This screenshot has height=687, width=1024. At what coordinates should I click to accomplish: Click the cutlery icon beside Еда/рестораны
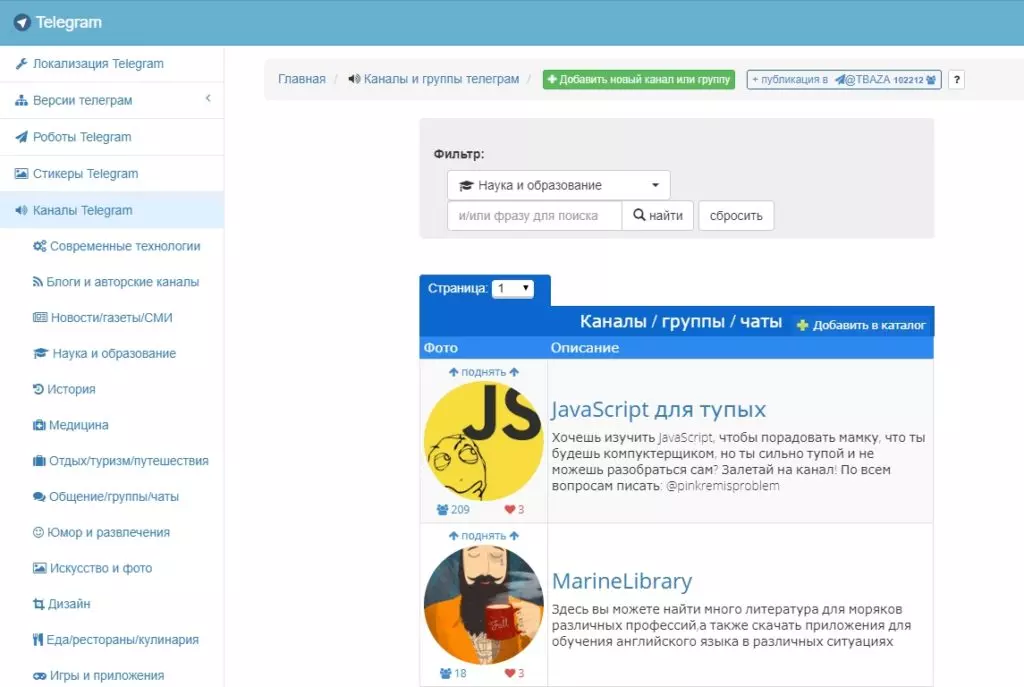point(38,640)
